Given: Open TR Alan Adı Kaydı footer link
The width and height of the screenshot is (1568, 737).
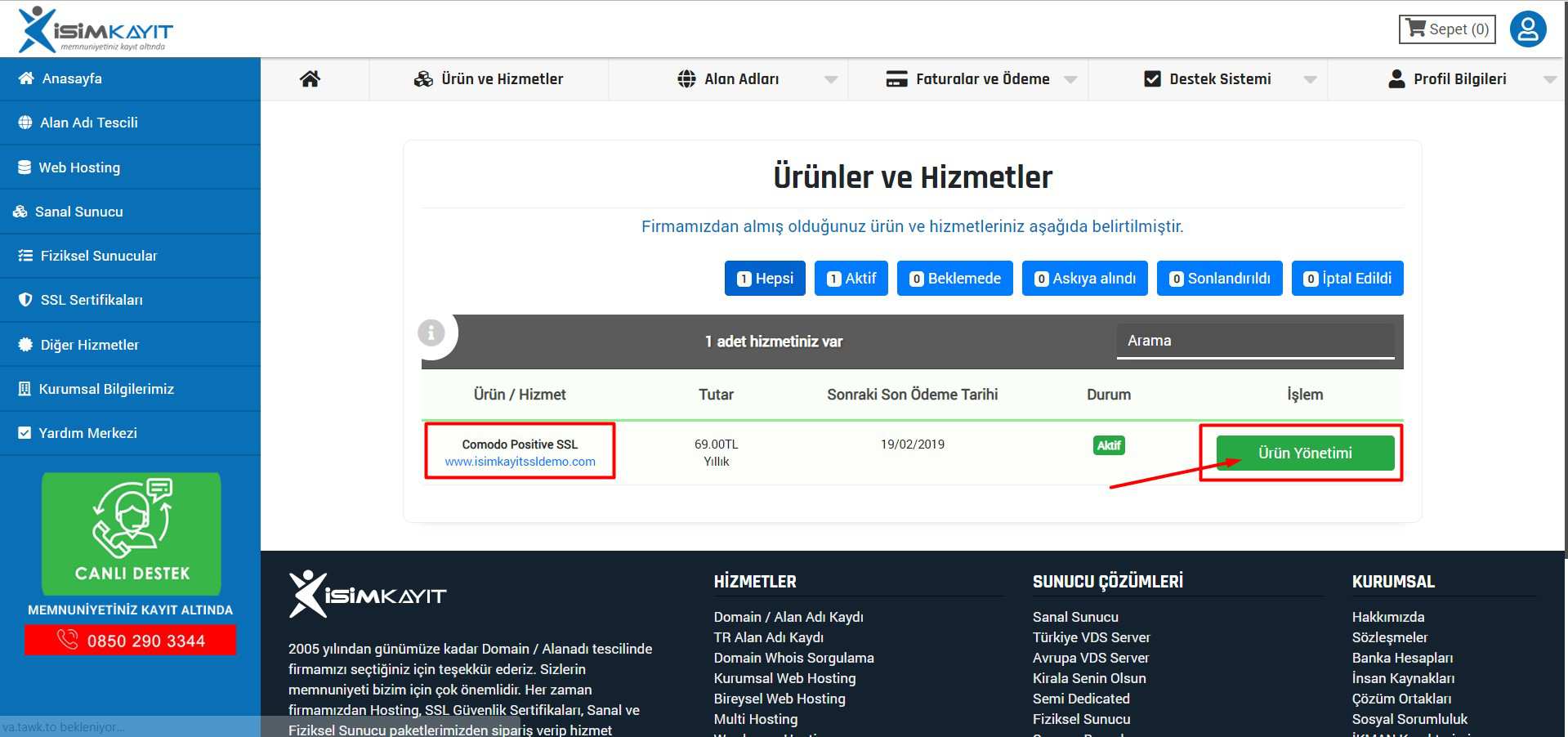Looking at the screenshot, I should pos(769,637).
